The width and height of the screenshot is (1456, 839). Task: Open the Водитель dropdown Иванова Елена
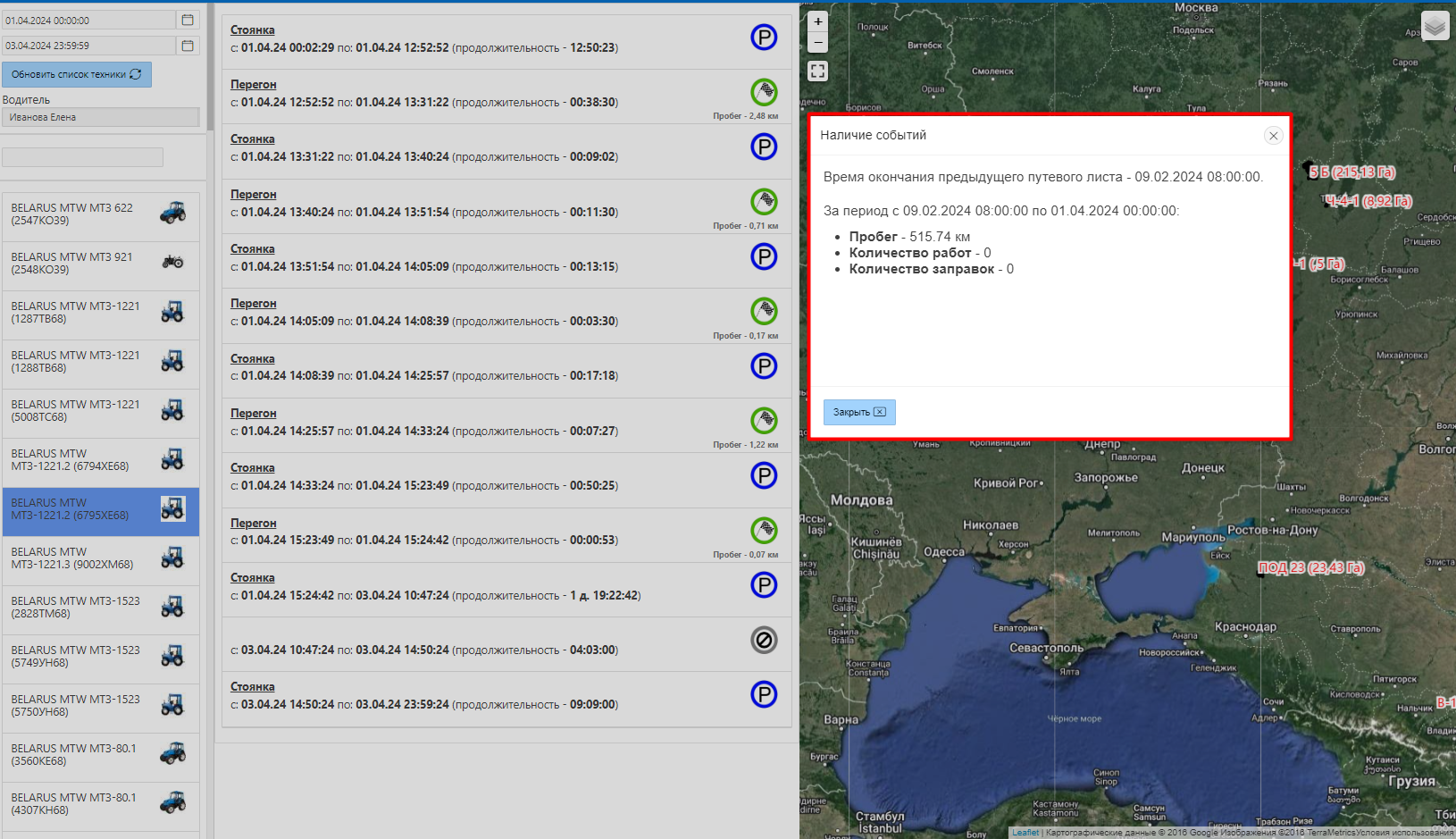100,117
